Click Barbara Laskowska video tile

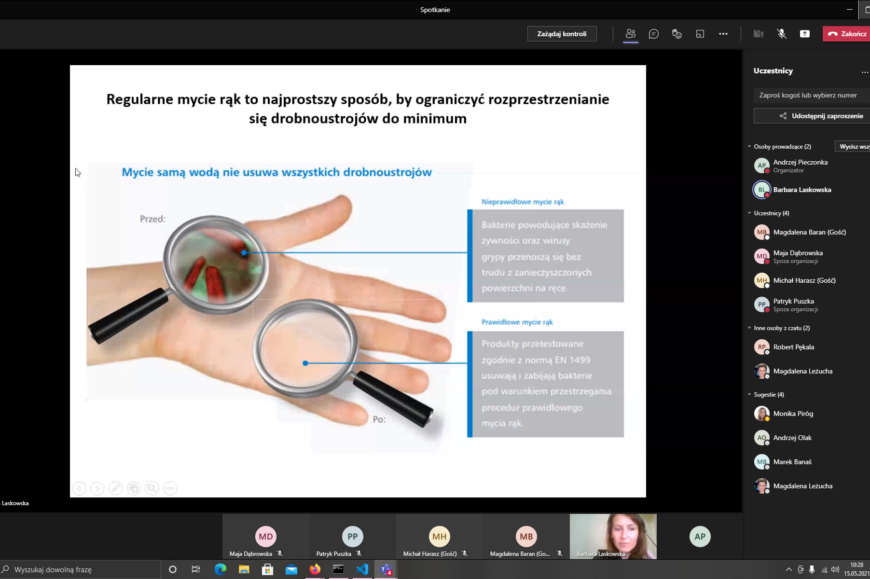pos(613,536)
